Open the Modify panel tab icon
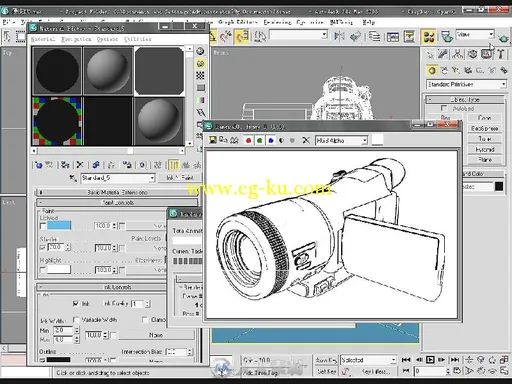This screenshot has height=384, width=512. (443, 54)
